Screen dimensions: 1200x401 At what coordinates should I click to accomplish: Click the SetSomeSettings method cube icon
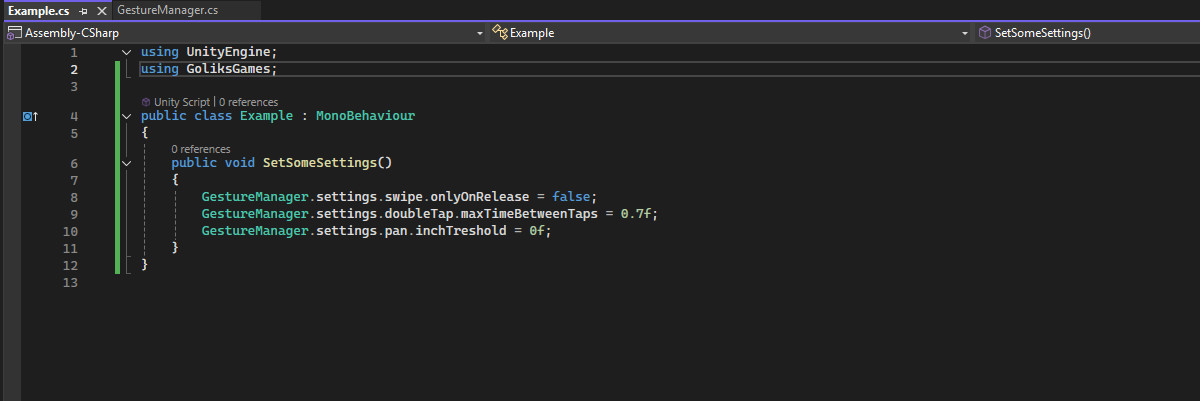tap(985, 33)
